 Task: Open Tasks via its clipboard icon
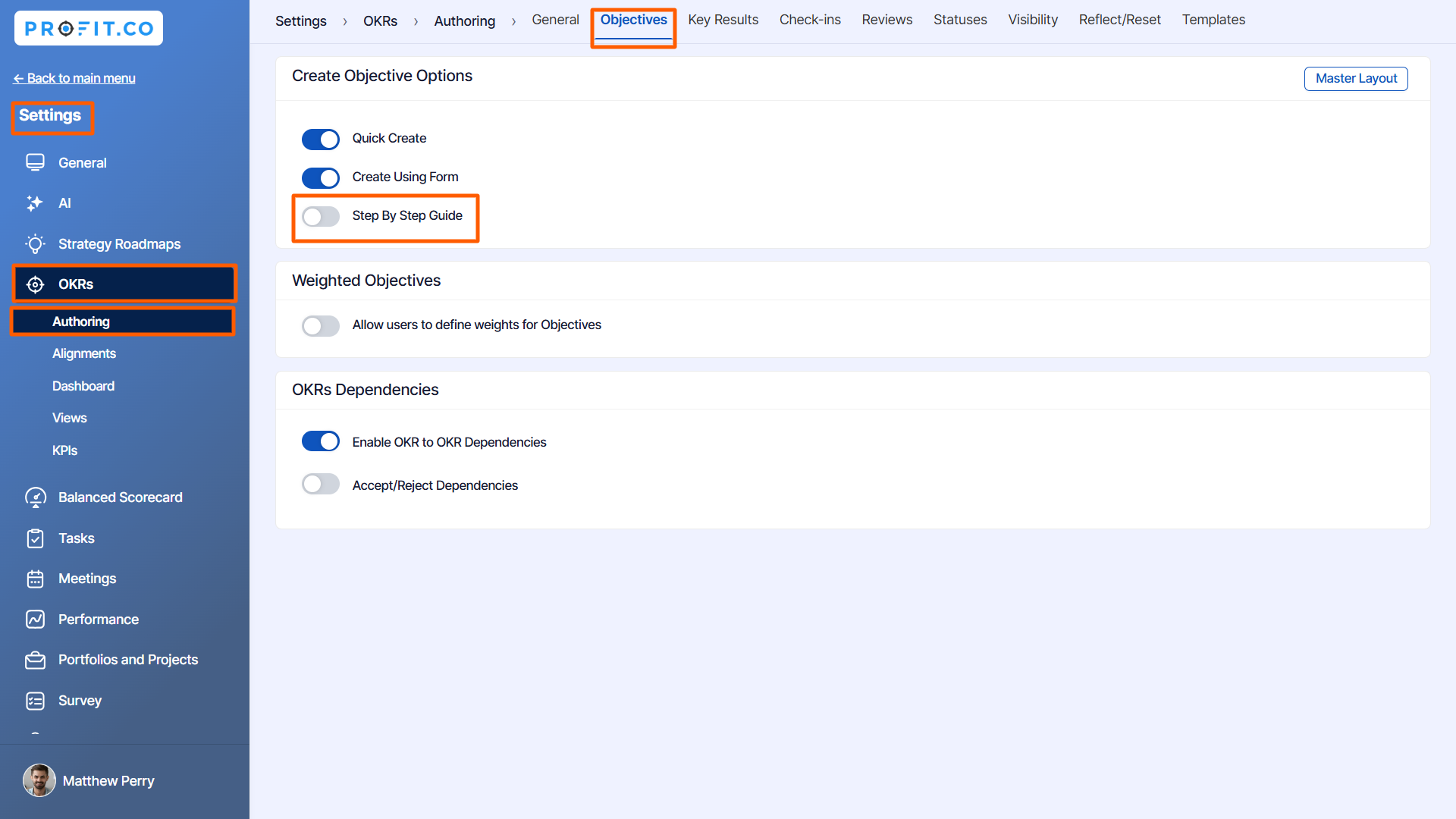(x=35, y=538)
